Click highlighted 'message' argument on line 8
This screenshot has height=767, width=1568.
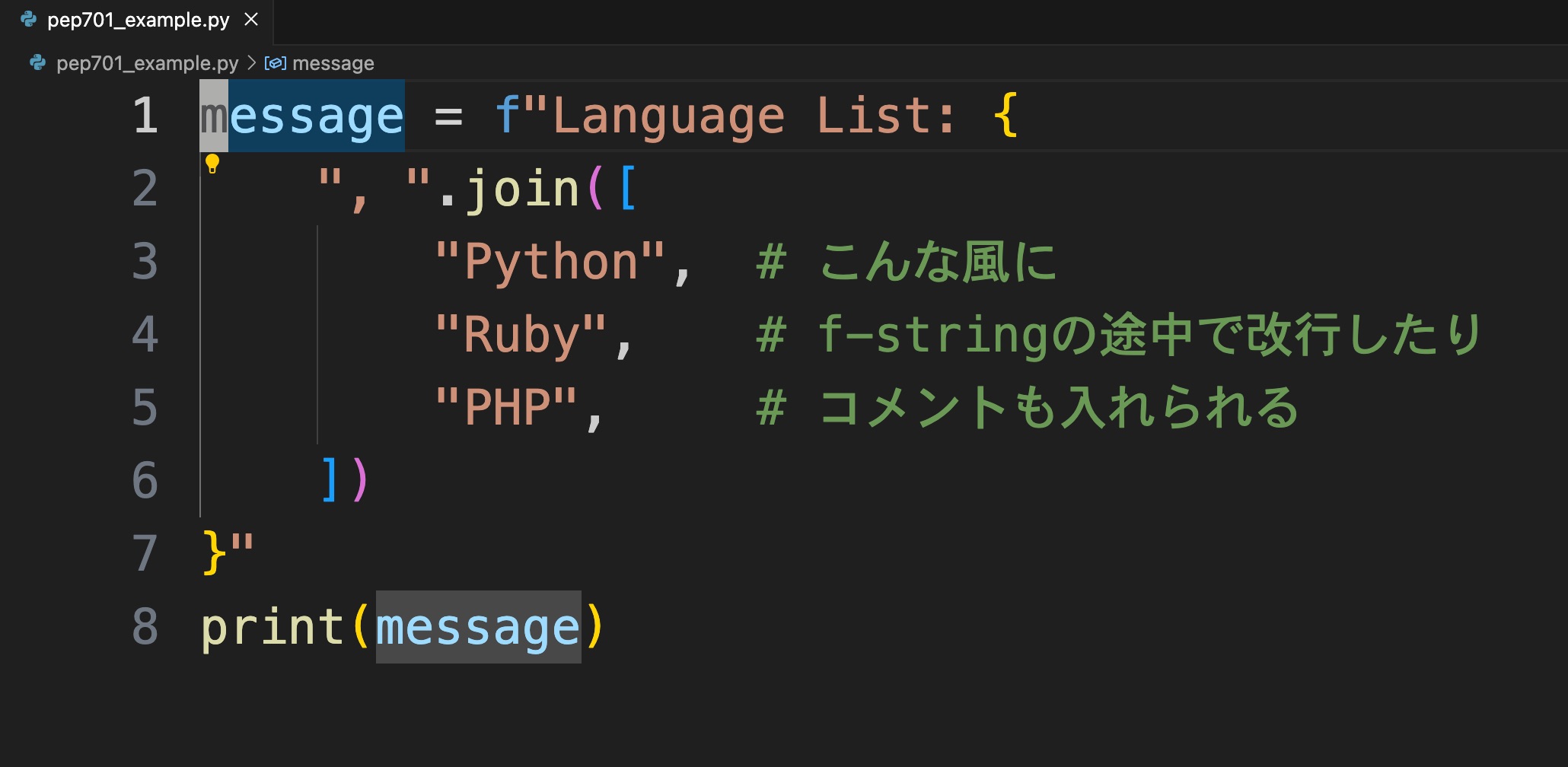pos(478,628)
